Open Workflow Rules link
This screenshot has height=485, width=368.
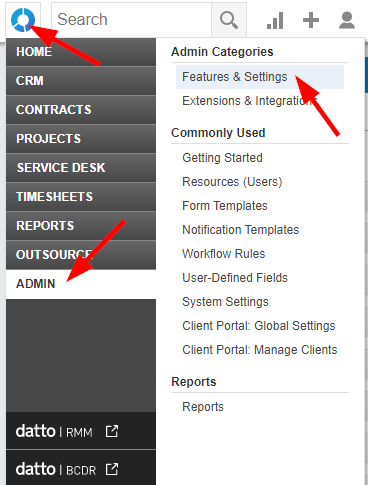pyautogui.click(x=223, y=254)
